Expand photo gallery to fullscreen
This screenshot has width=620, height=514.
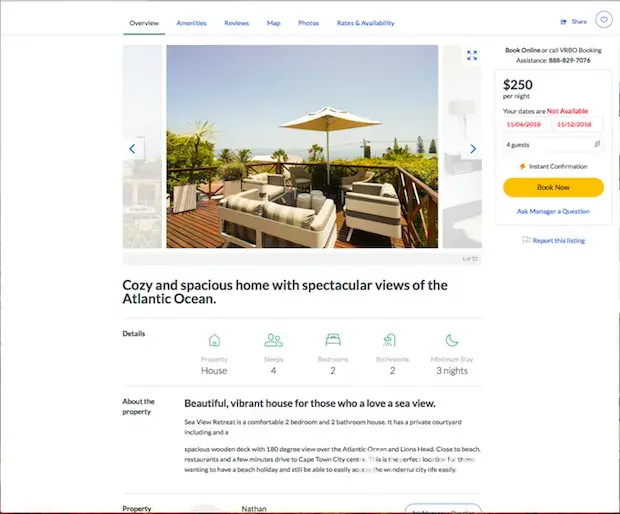(x=472, y=56)
